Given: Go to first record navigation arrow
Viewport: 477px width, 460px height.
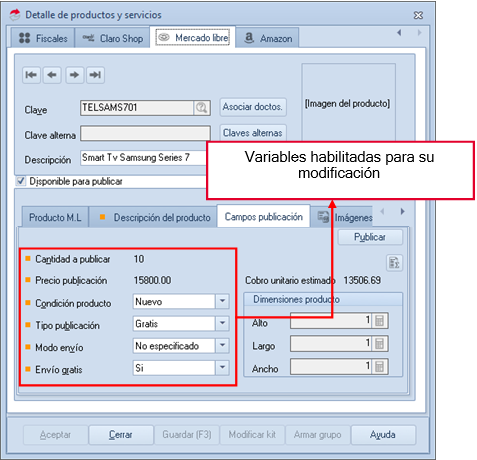Looking at the screenshot, I should point(31,75).
